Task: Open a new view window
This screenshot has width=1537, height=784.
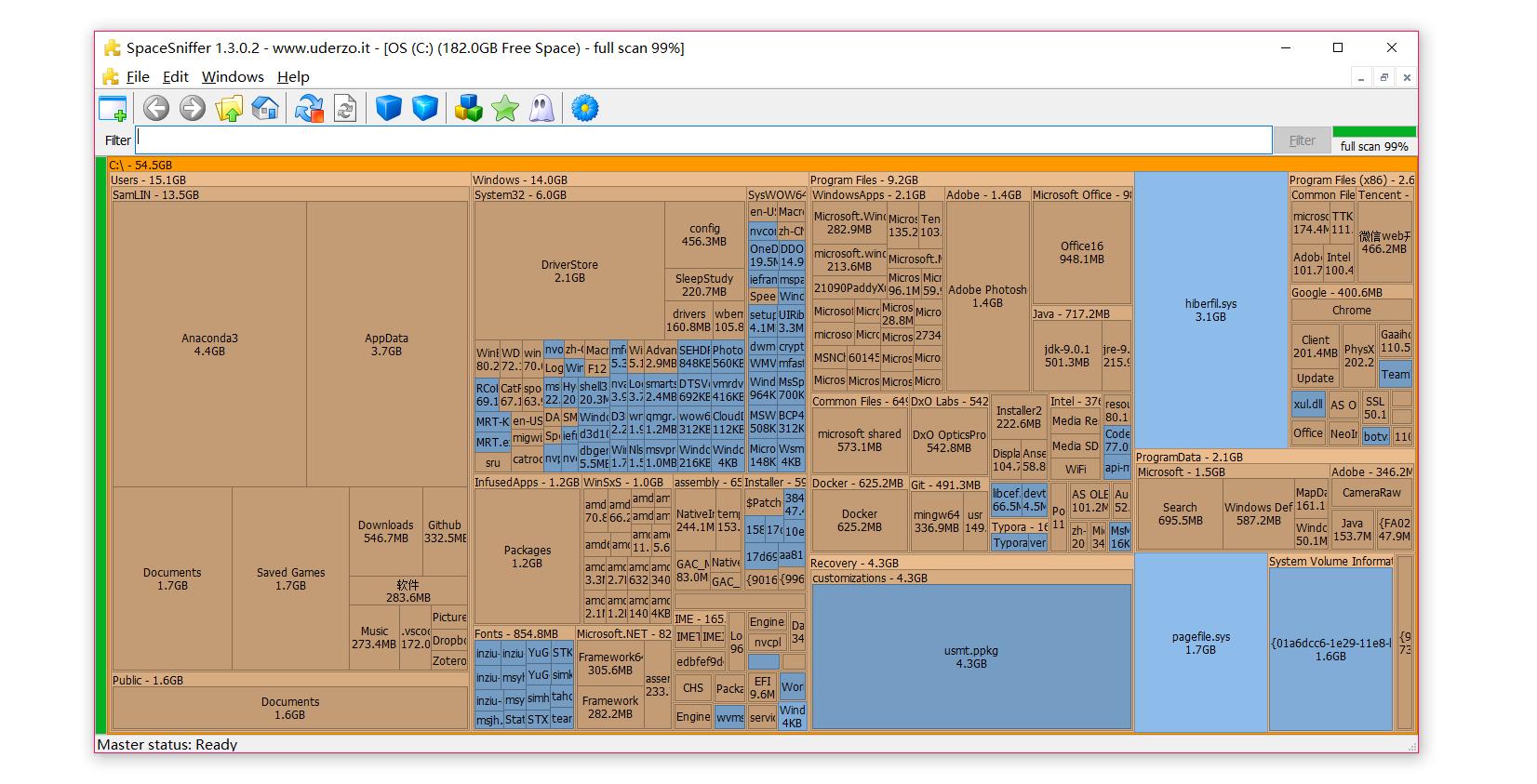Action: [x=113, y=109]
